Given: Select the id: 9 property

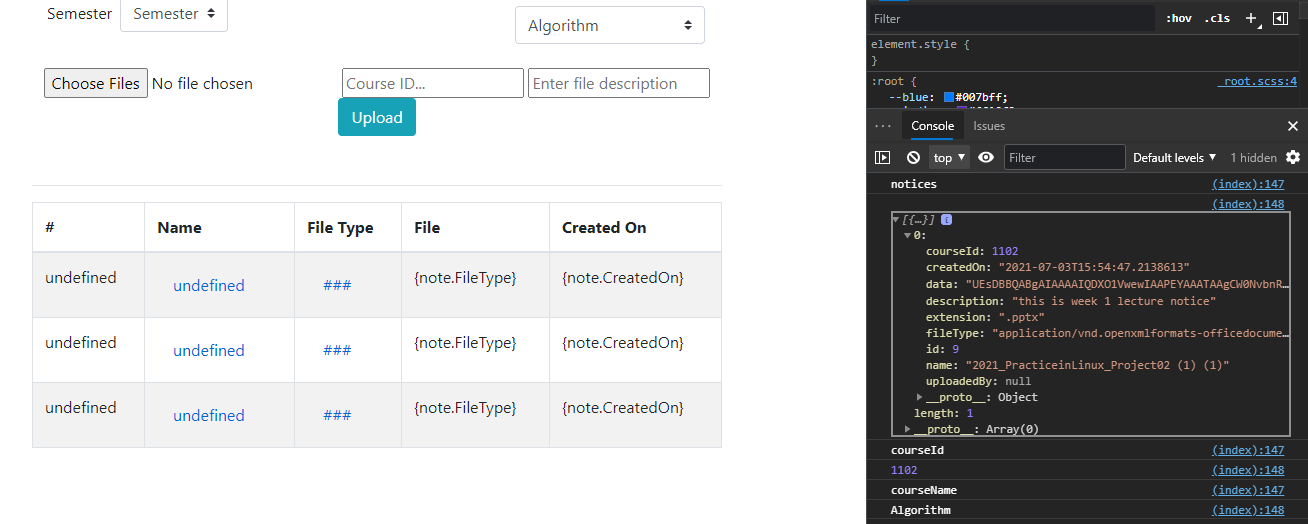Looking at the screenshot, I should pyautogui.click(x=942, y=349).
